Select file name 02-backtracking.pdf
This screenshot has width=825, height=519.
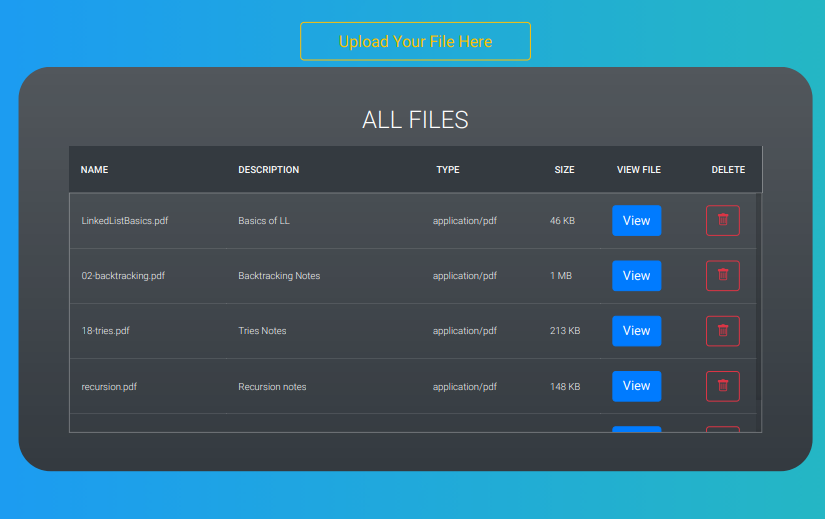click(x=123, y=276)
